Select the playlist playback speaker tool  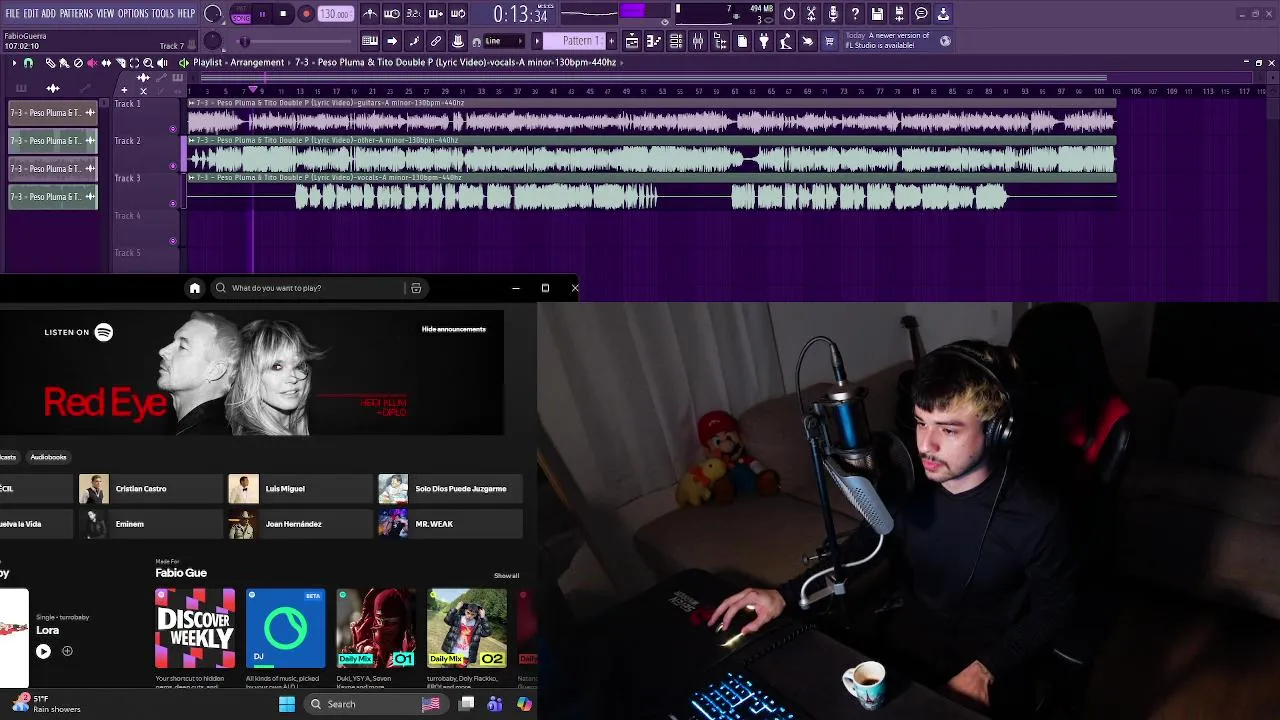tap(162, 63)
